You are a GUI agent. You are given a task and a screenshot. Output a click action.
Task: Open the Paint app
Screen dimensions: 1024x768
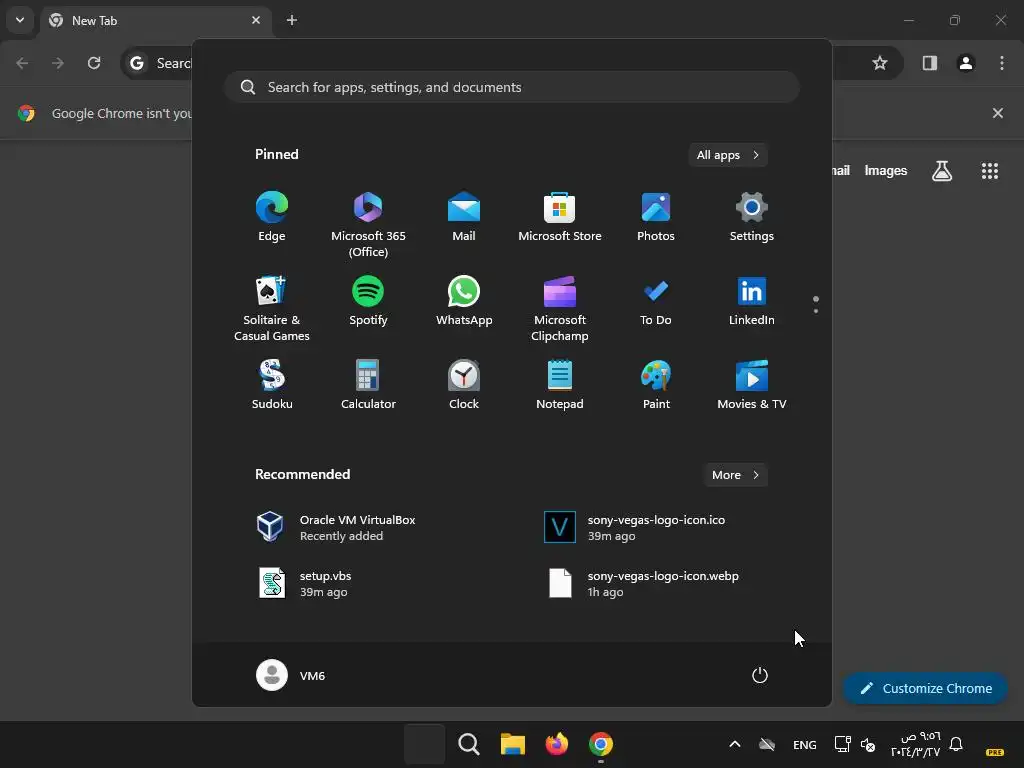click(x=656, y=385)
